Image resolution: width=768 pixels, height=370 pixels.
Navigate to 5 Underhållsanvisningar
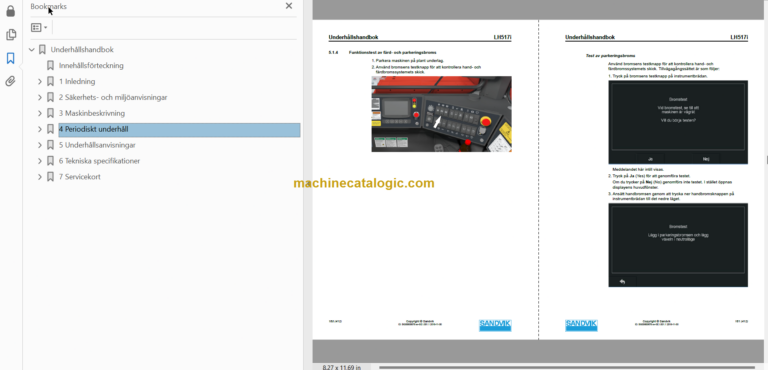(x=97, y=145)
